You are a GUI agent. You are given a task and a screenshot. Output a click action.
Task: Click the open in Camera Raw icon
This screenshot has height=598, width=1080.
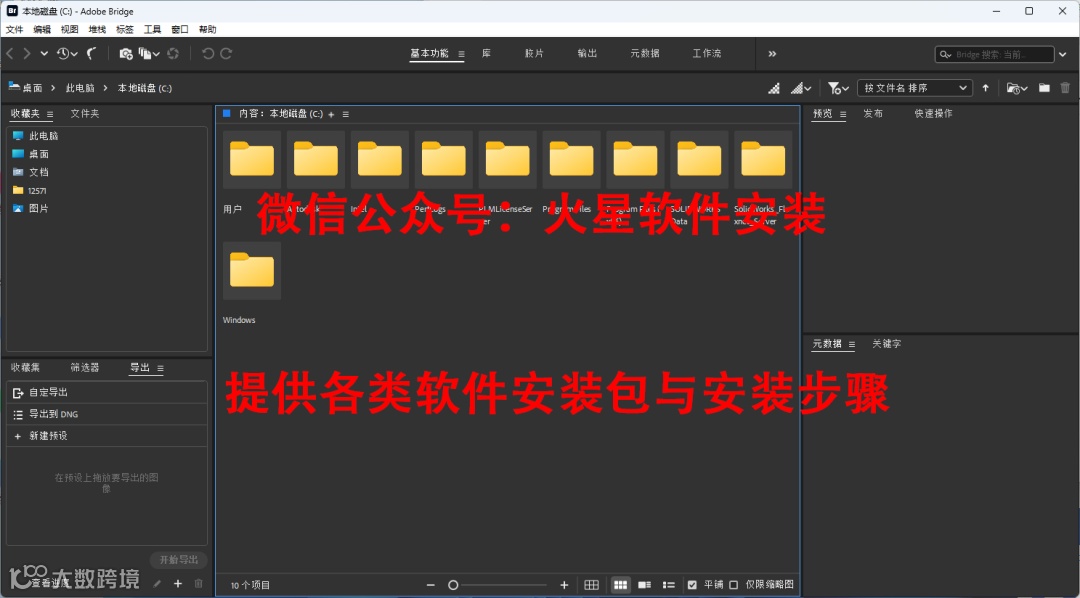(x=173, y=53)
